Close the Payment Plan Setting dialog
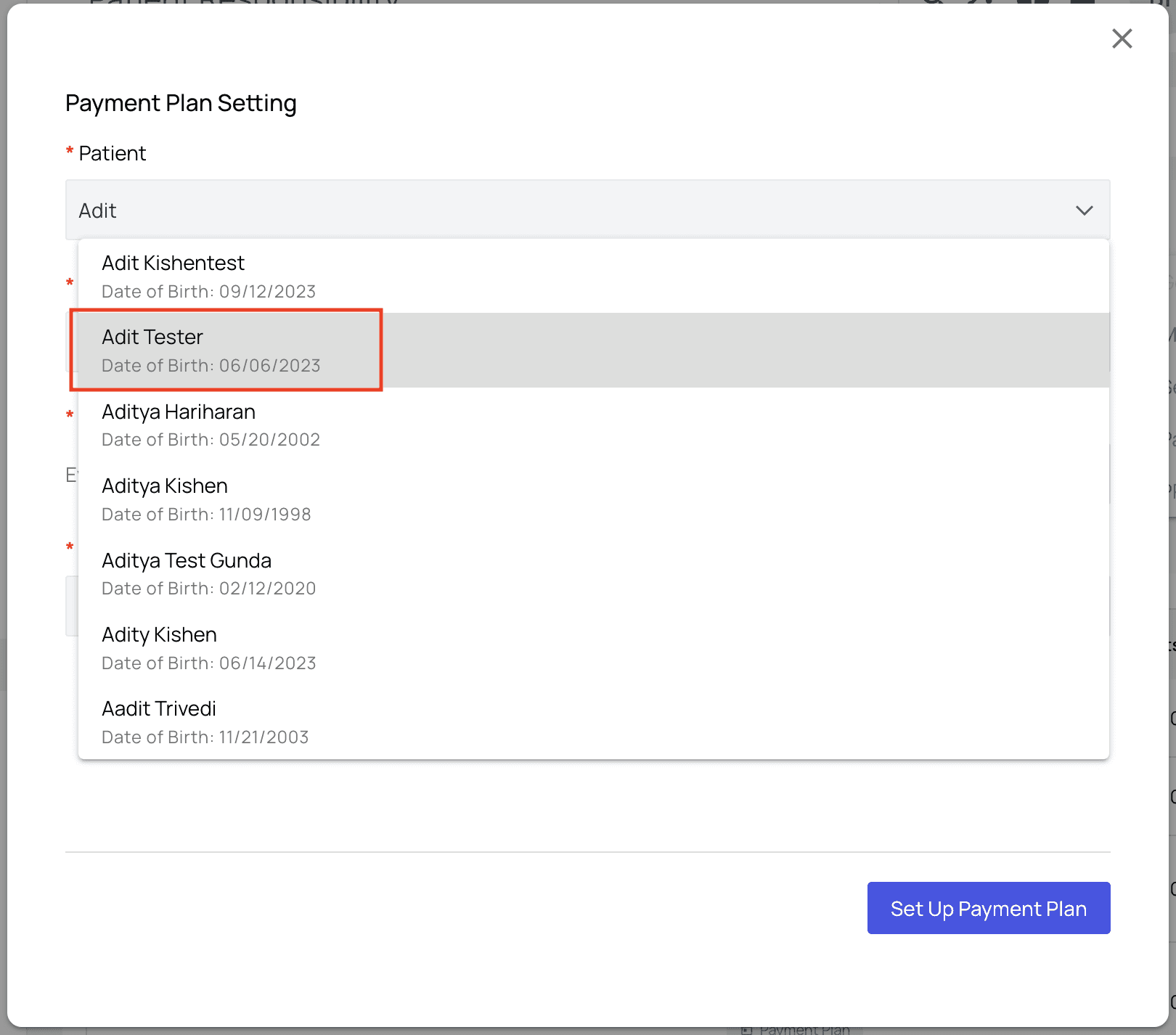 pos(1122,39)
